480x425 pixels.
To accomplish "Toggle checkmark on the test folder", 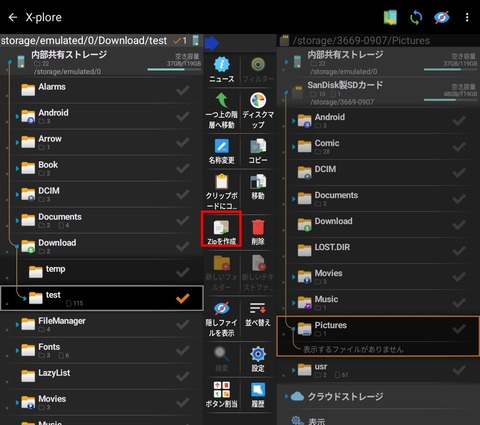I will click(183, 298).
